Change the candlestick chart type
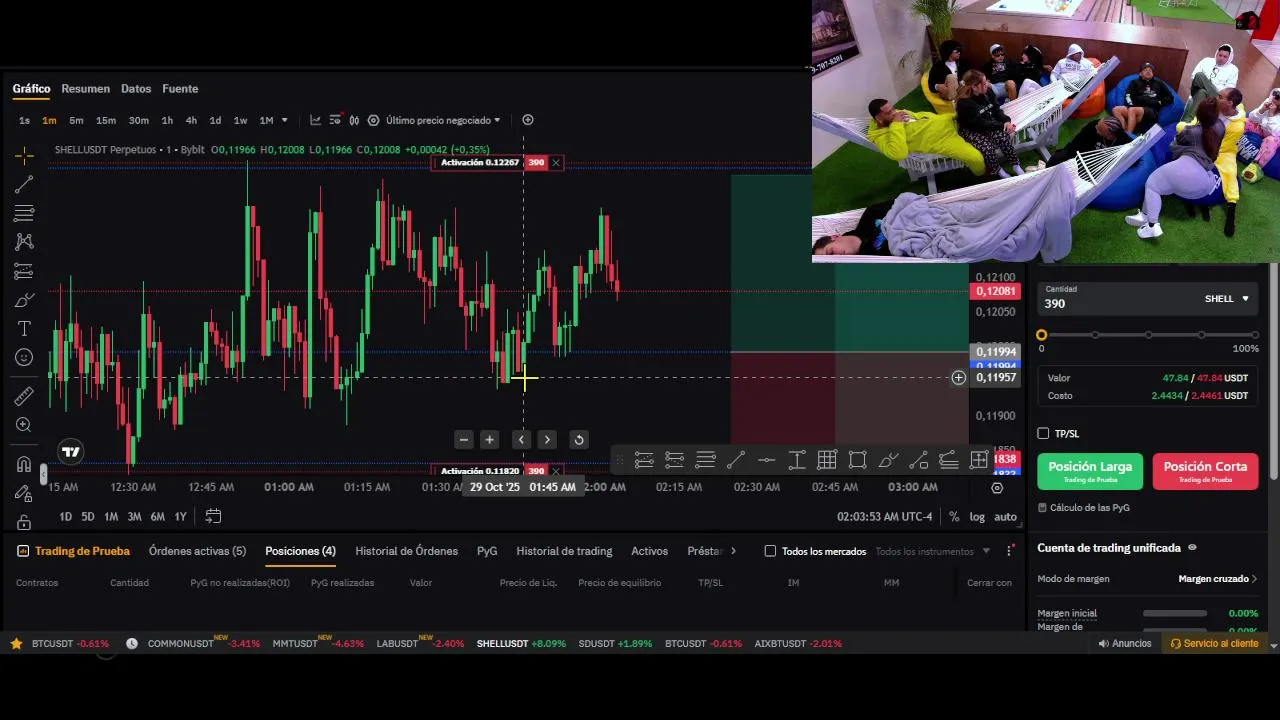Viewport: 1280px width, 720px height. coord(354,120)
